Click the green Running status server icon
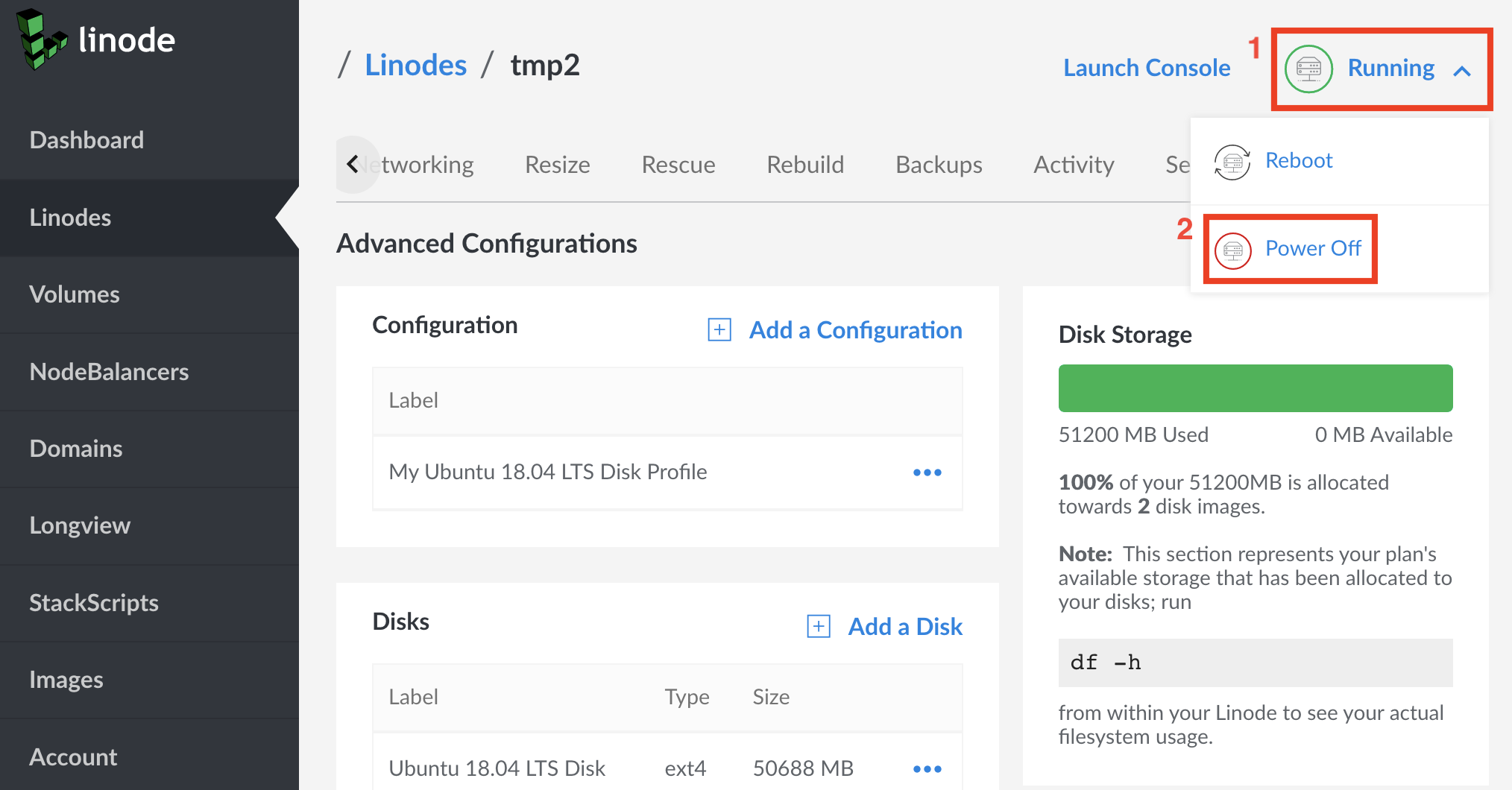Screen dimensions: 1512x790 coord(1308,69)
